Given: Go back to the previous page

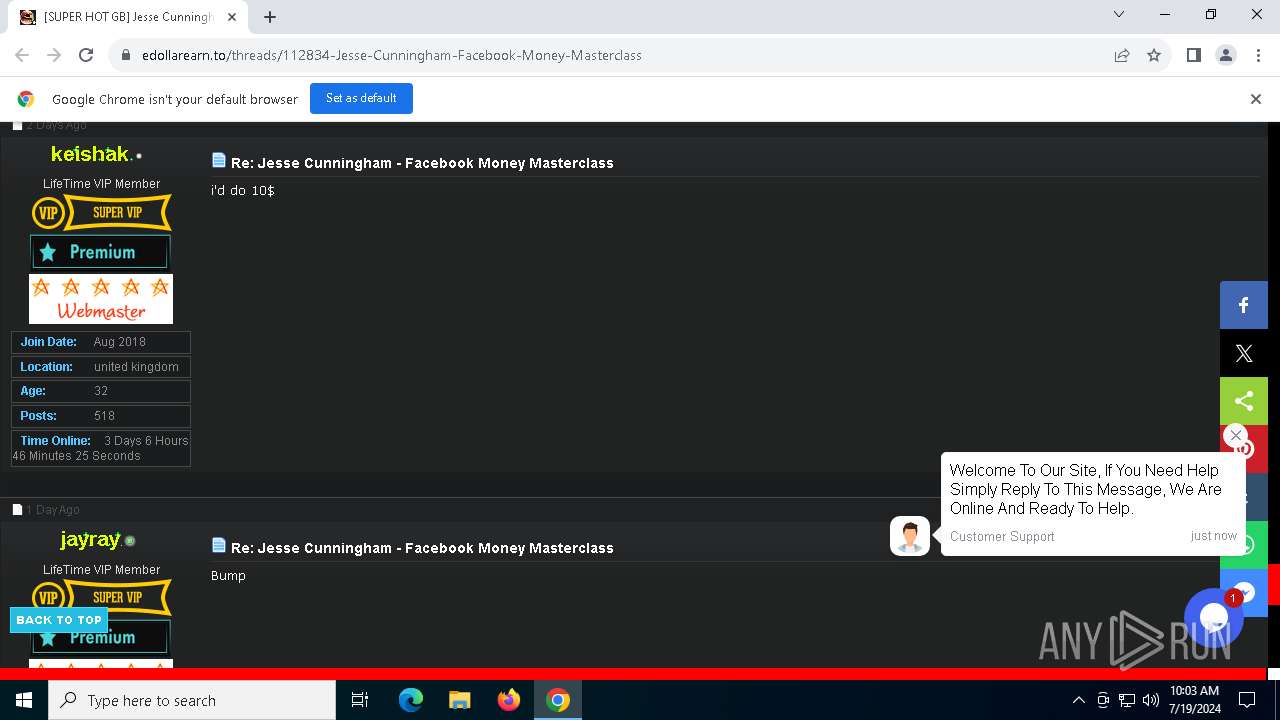Looking at the screenshot, I should point(22,55).
